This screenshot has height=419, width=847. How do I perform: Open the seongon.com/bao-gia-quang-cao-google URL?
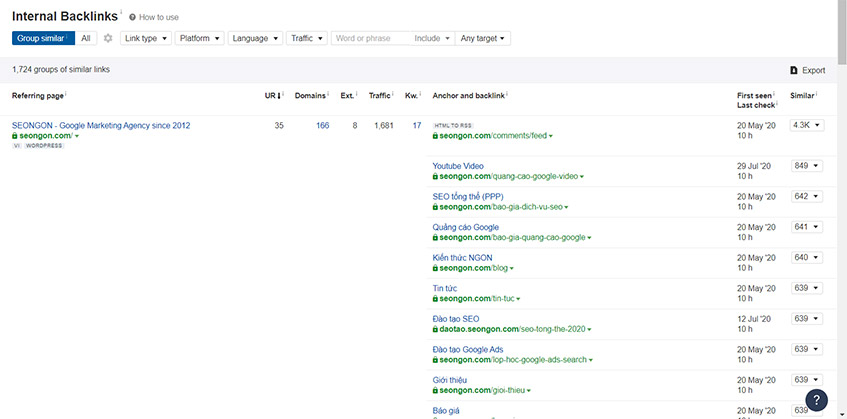(x=512, y=238)
